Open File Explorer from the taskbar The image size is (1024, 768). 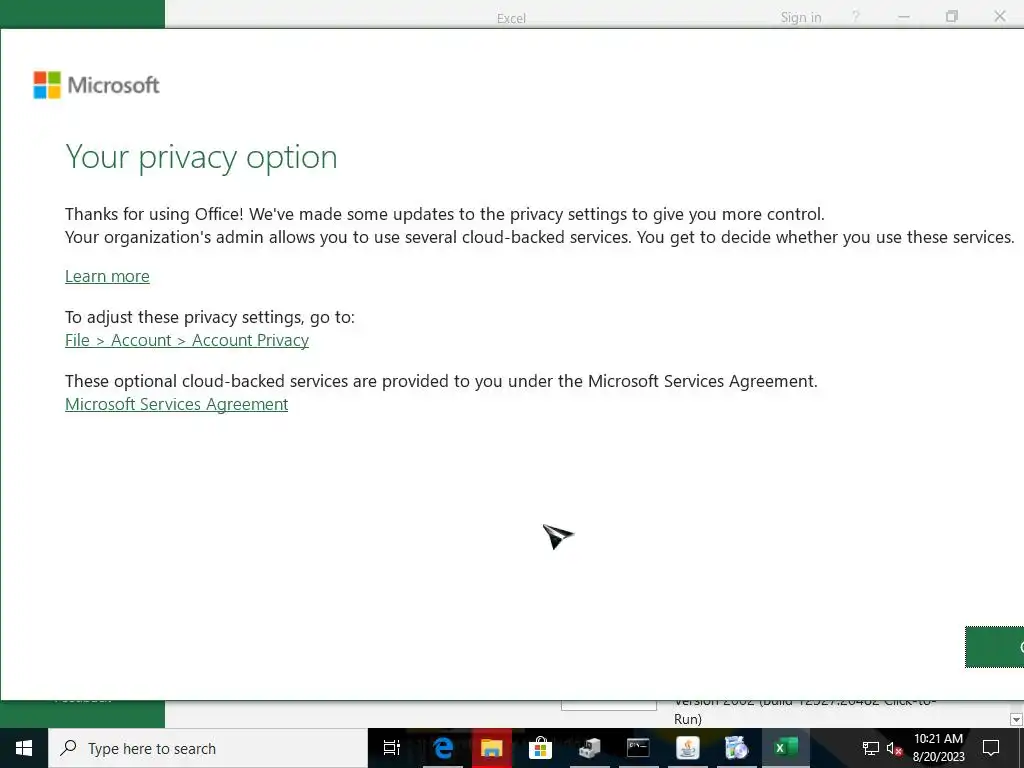(x=492, y=748)
